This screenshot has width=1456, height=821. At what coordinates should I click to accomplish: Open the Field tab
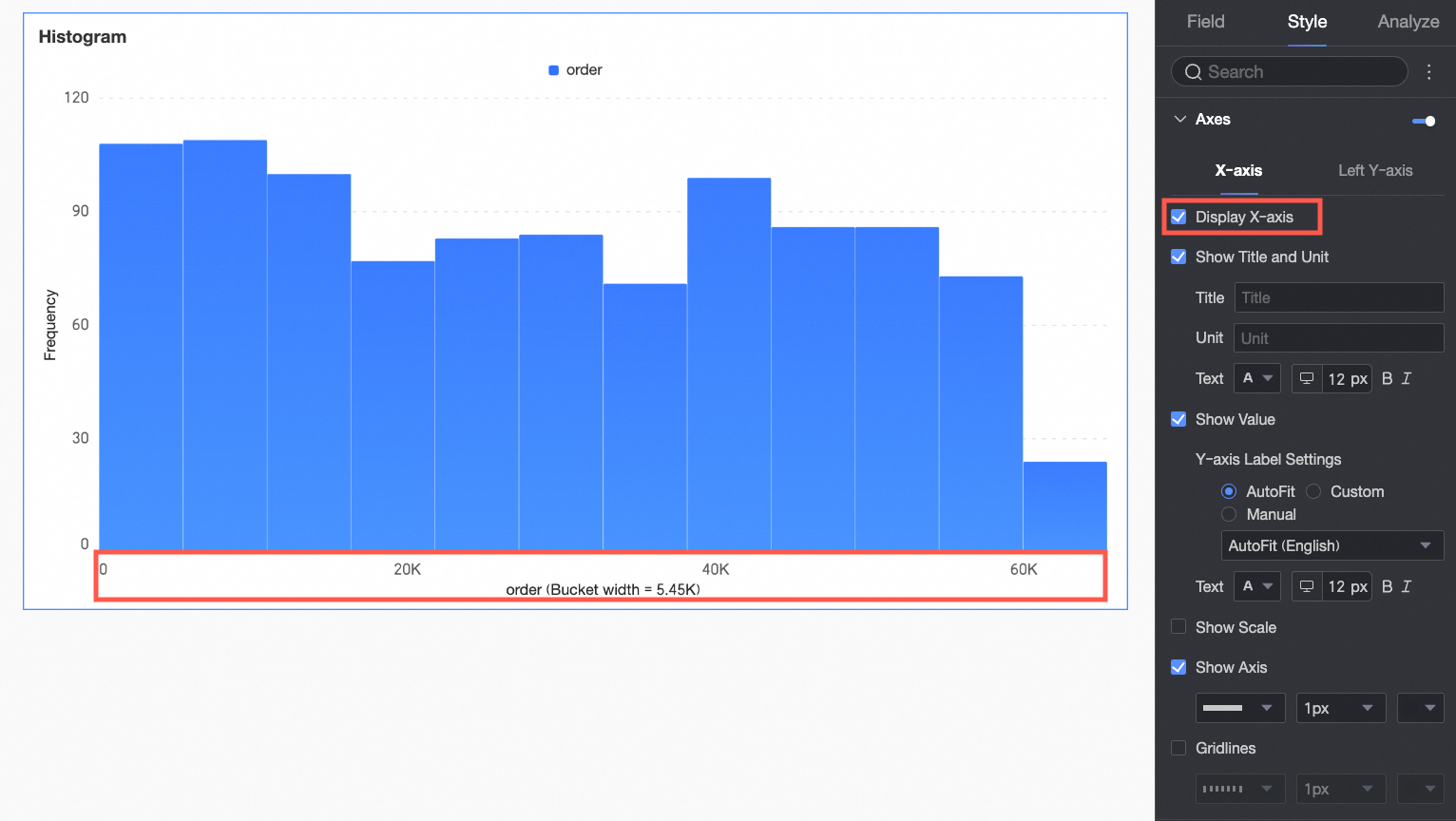[1205, 22]
